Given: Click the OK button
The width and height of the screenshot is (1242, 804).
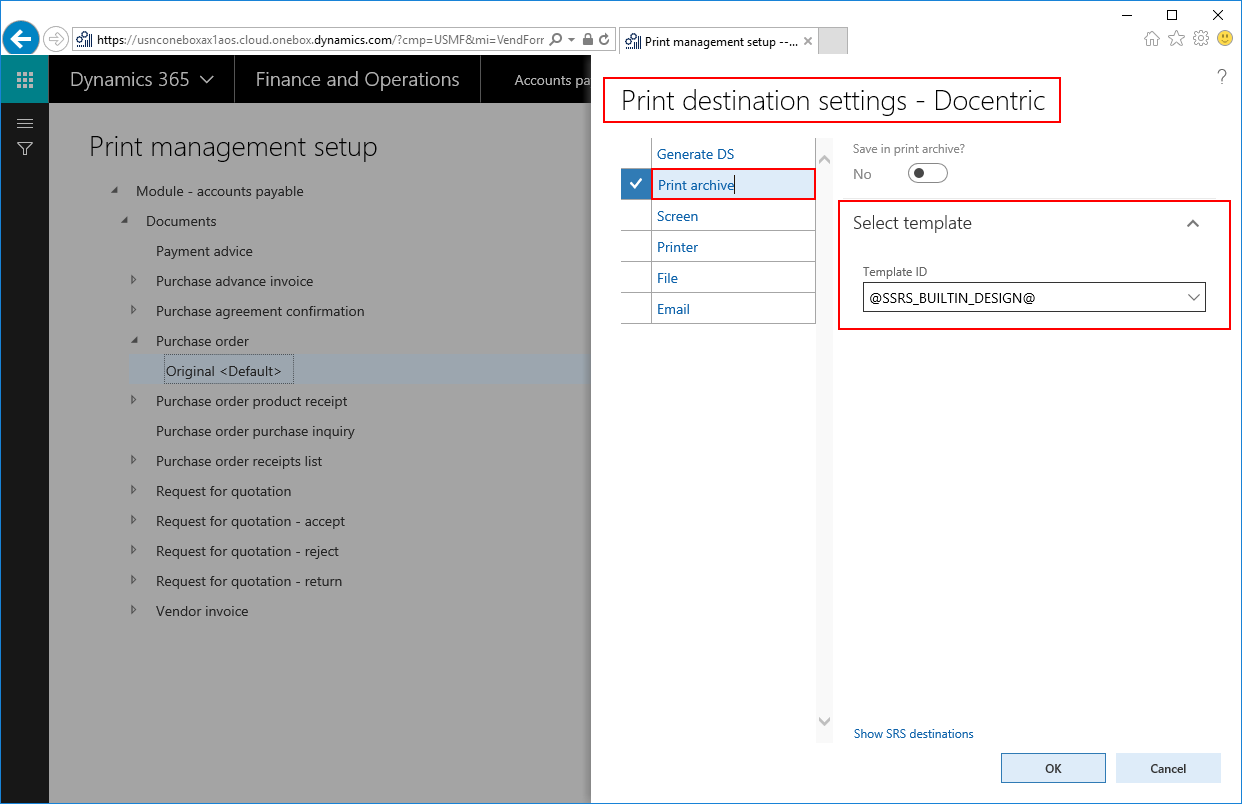Looking at the screenshot, I should click(x=1053, y=768).
